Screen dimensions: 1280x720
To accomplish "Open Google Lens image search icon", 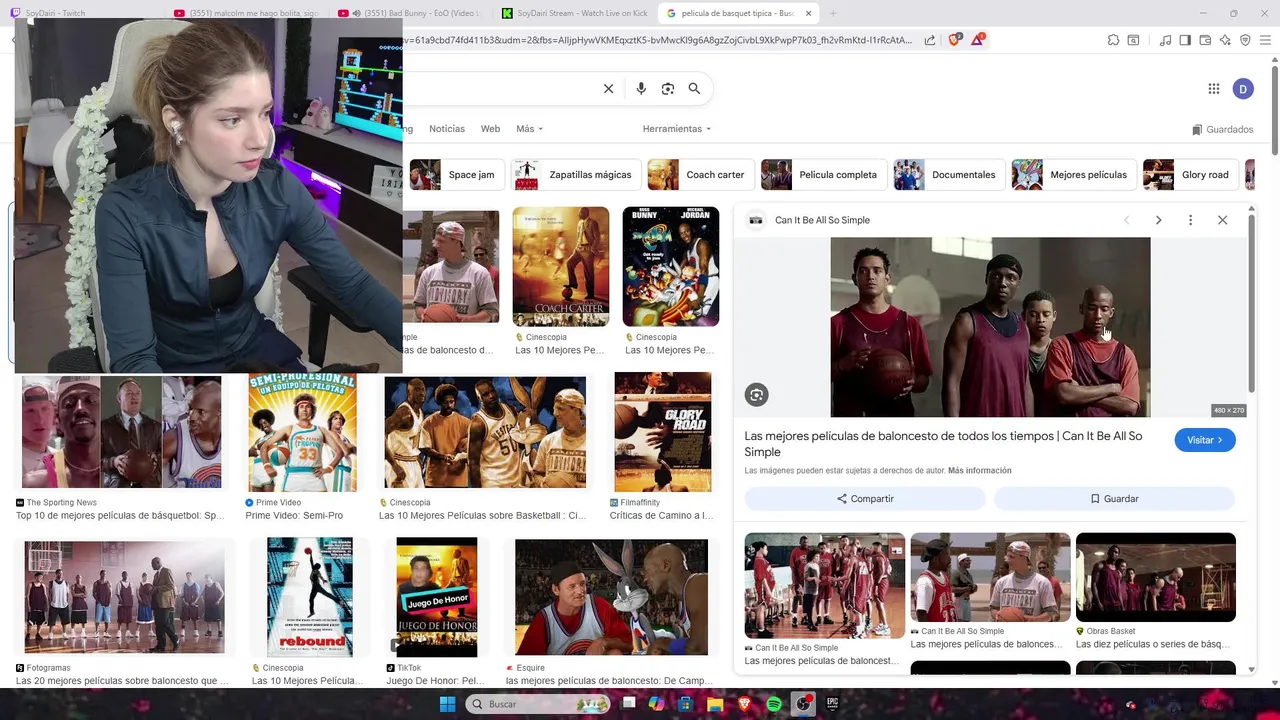I will tap(668, 89).
